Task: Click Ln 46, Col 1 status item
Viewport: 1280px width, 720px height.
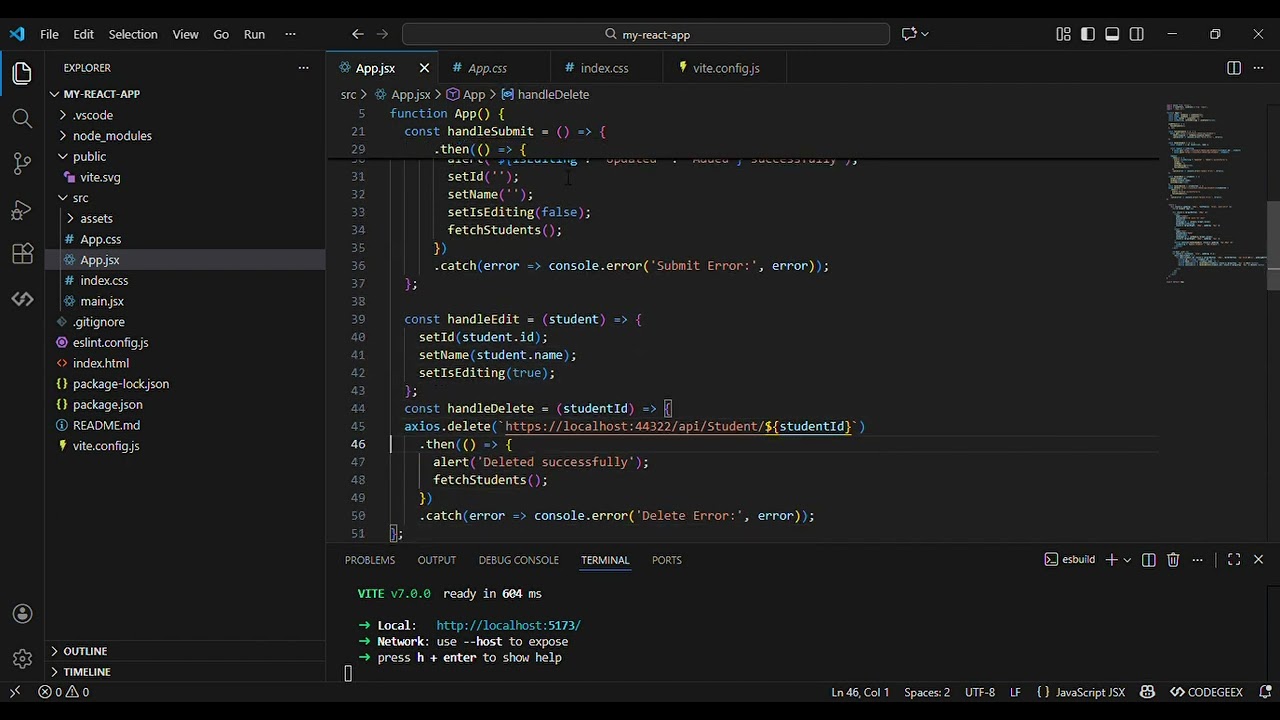Action: [x=860, y=692]
